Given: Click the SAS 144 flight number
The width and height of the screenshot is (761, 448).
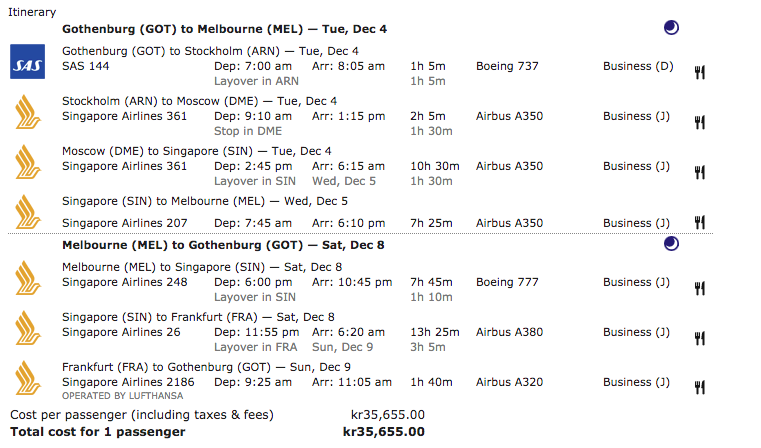Looking at the screenshot, I should 85,66.
